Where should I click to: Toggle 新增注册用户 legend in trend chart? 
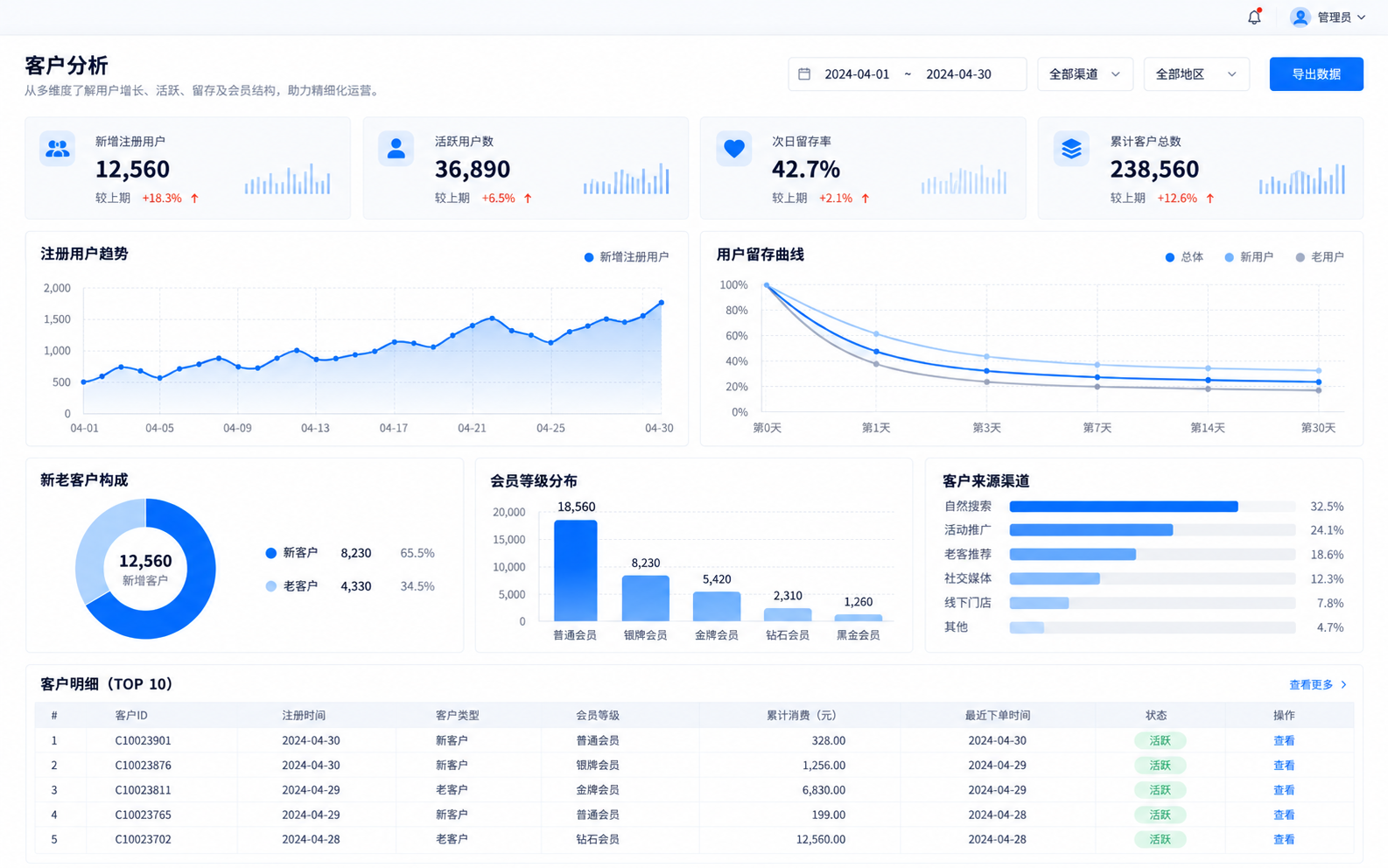[627, 257]
